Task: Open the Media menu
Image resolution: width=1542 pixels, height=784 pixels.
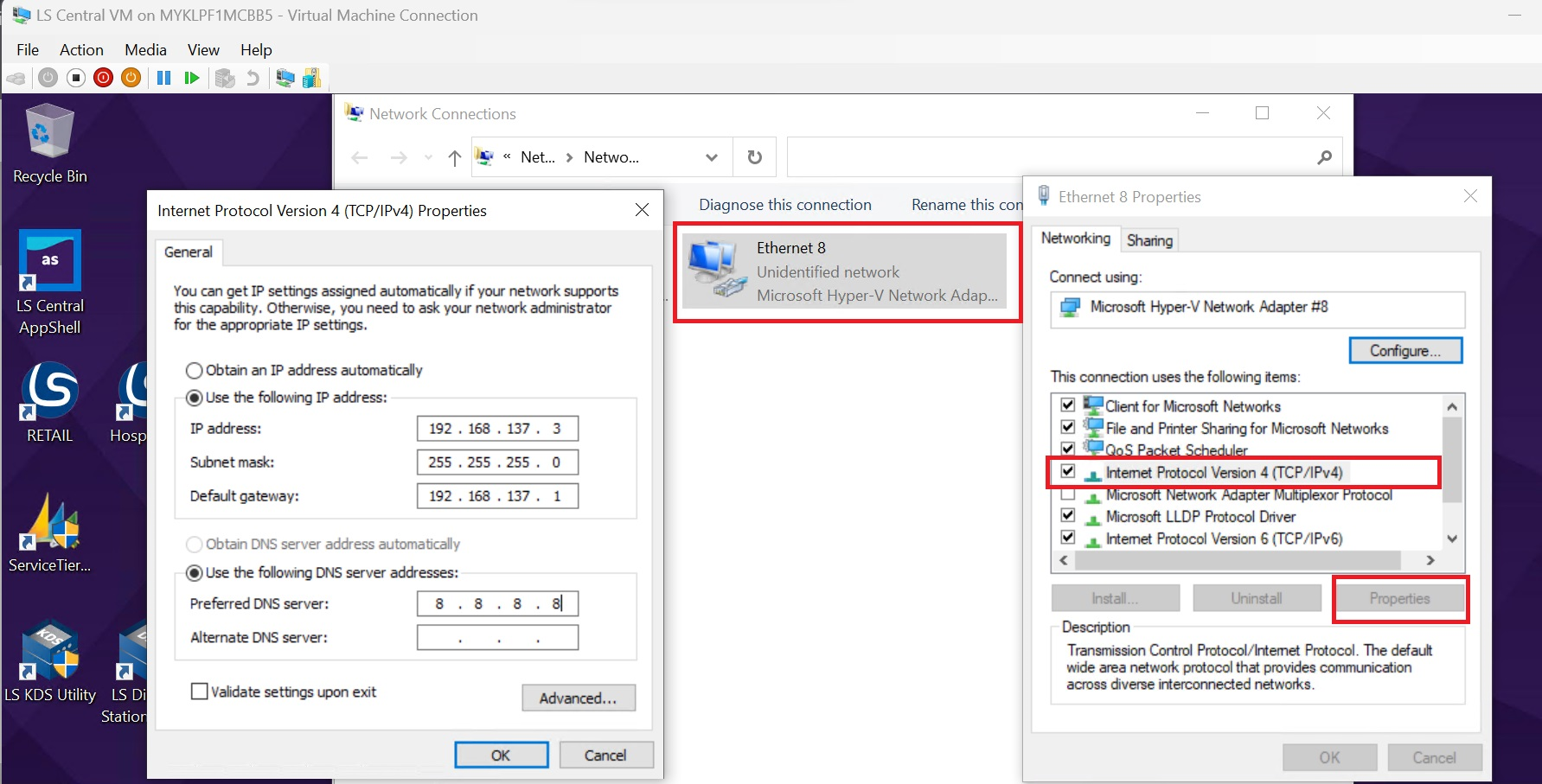Action: point(145,50)
